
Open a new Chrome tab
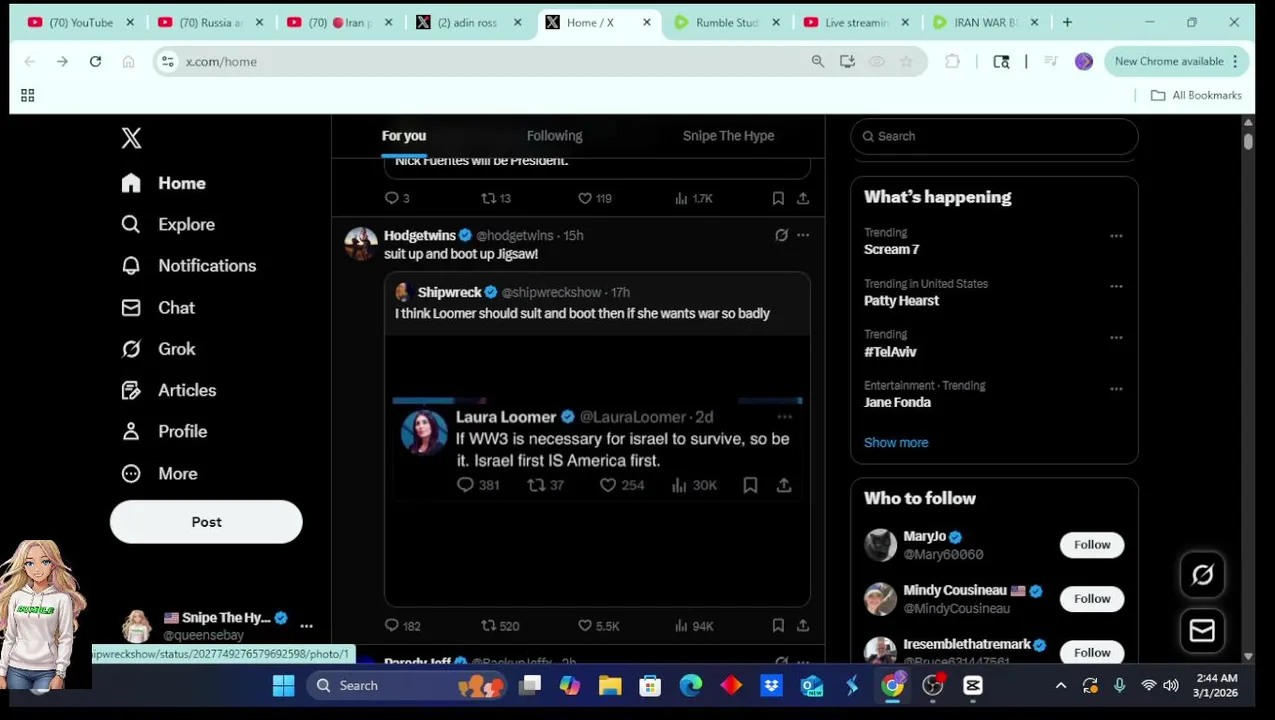pyautogui.click(x=1067, y=22)
